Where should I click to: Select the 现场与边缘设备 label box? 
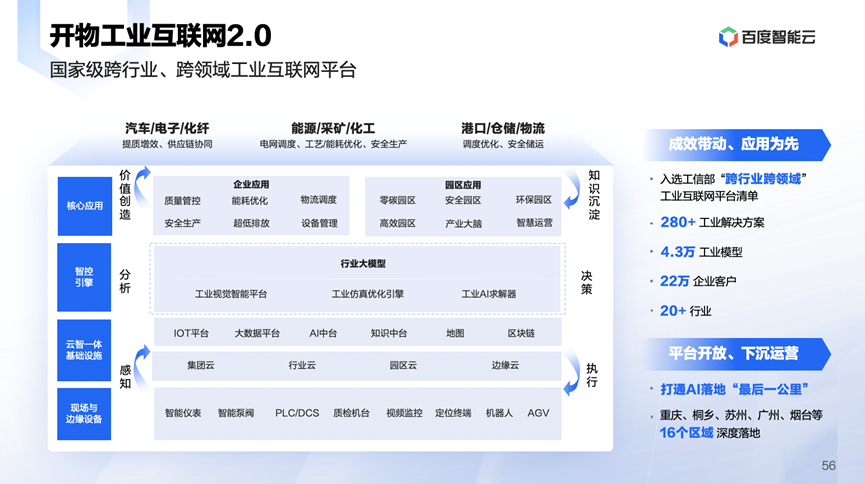(x=84, y=413)
